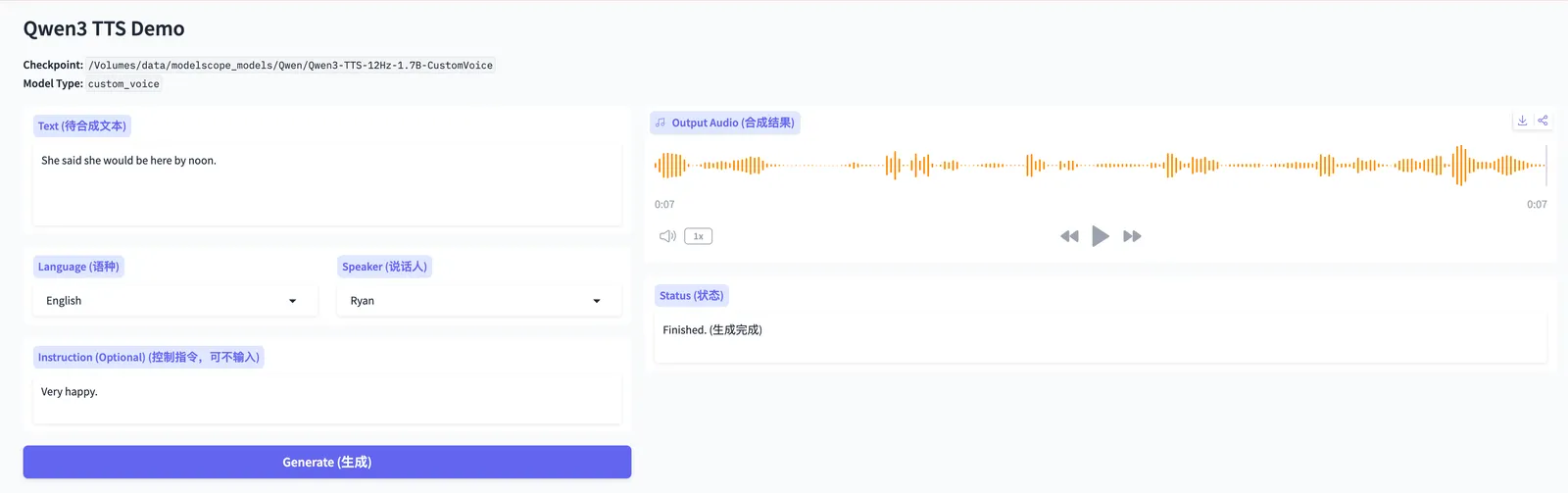Focus the Instruction field with 'Very happy.'
The height and width of the screenshot is (493, 1568).
pyautogui.click(x=327, y=399)
